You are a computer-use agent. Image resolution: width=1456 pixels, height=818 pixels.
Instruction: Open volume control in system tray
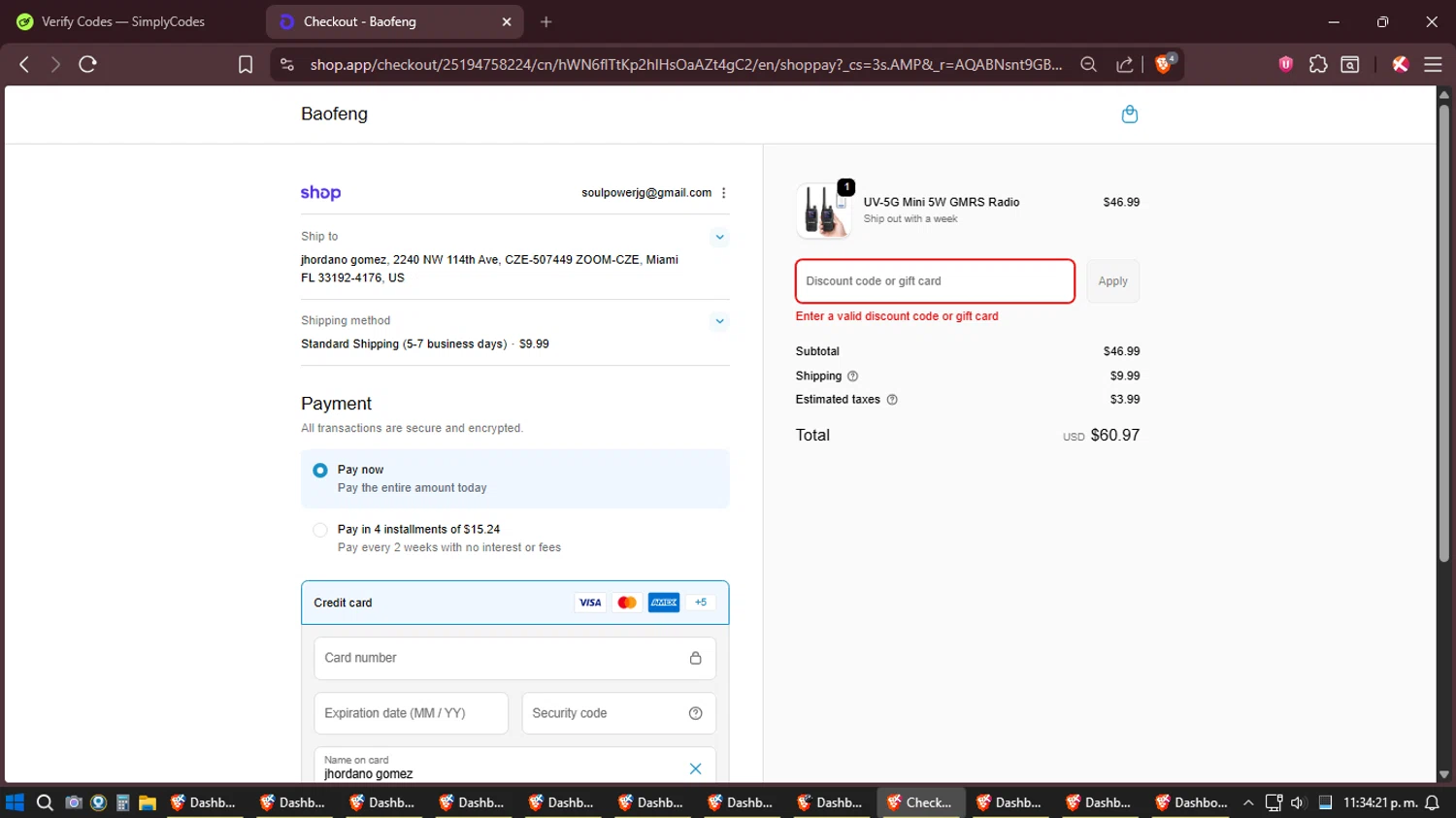[1299, 802]
